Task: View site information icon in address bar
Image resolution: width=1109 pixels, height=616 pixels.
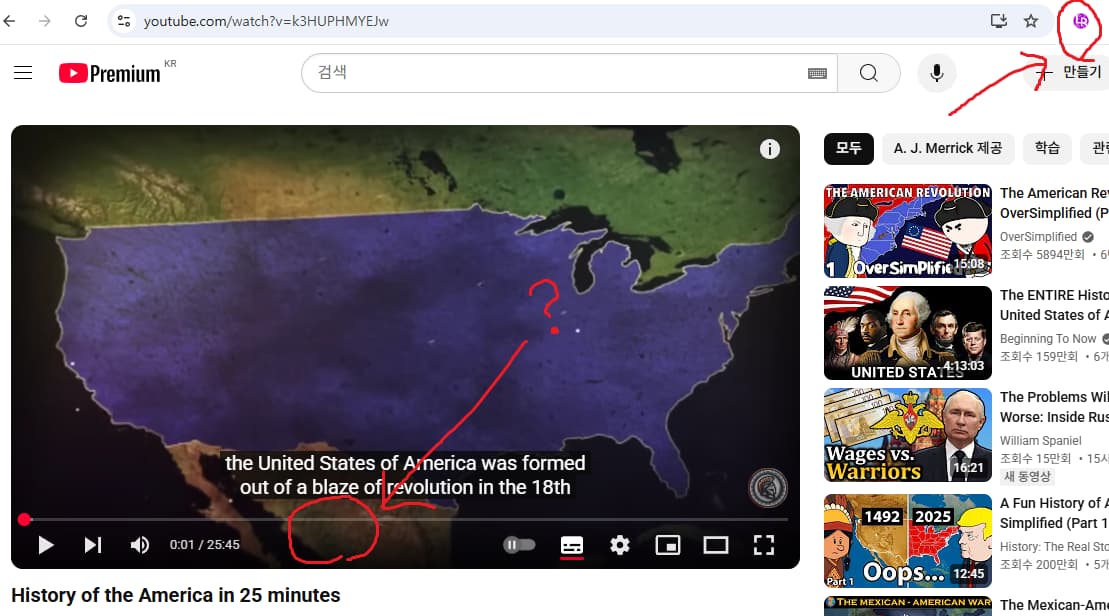Action: point(124,21)
